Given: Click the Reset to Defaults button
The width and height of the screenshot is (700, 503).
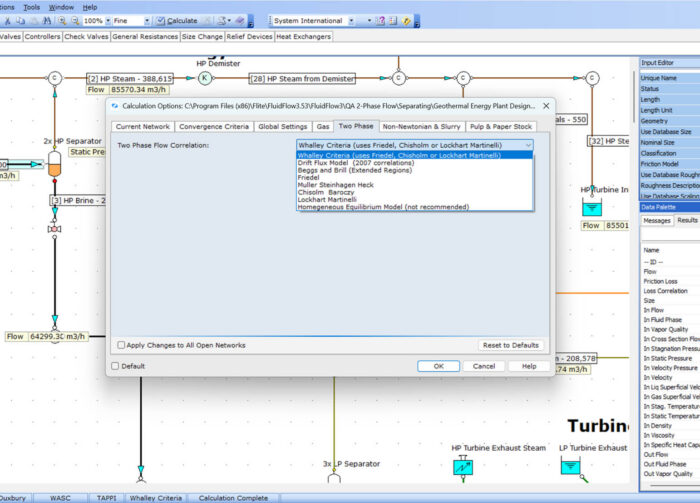Looking at the screenshot, I should click(511, 345).
